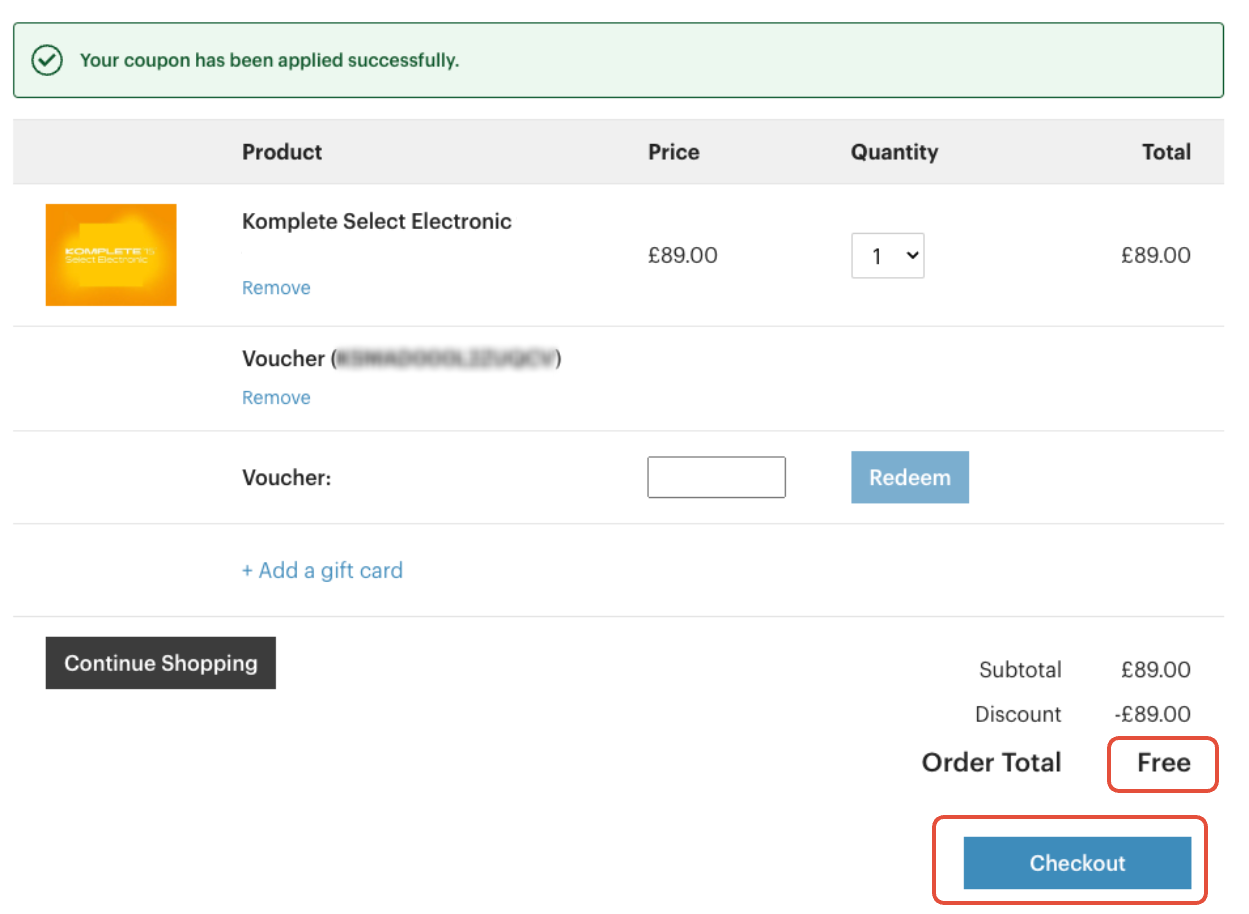Click the Discount label
This screenshot has width=1249, height=914.
(x=1019, y=714)
